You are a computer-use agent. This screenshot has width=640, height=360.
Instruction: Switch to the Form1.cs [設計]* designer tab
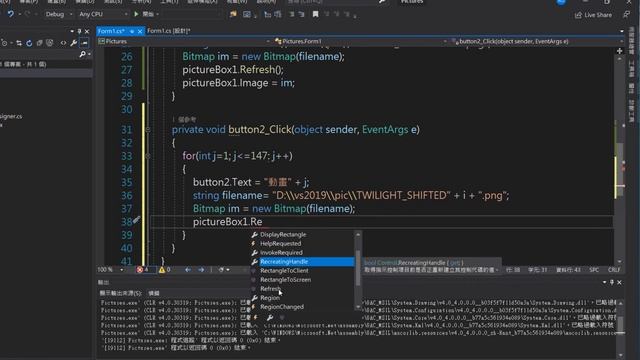click(169, 31)
